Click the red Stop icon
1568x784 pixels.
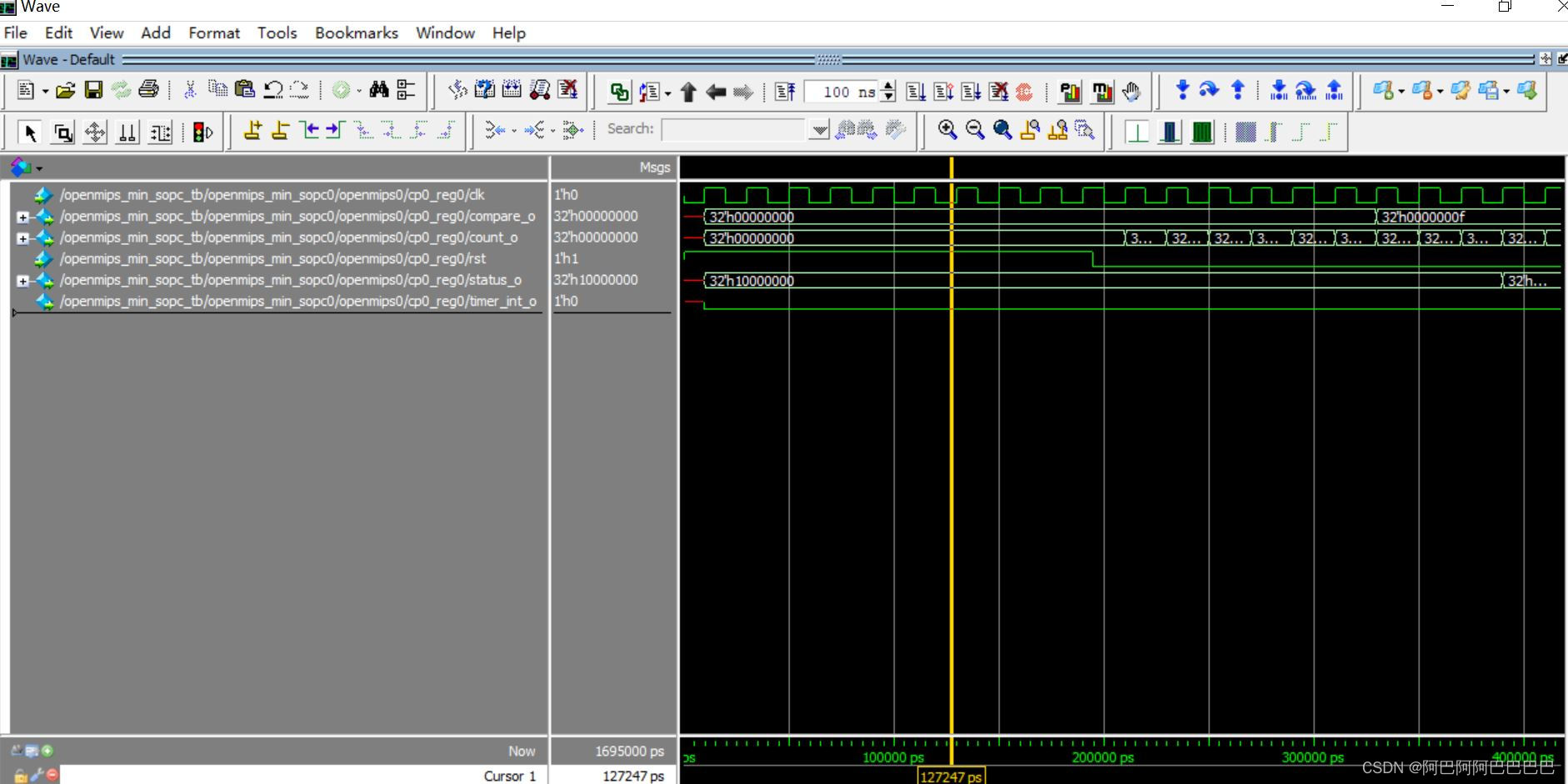coord(1025,92)
